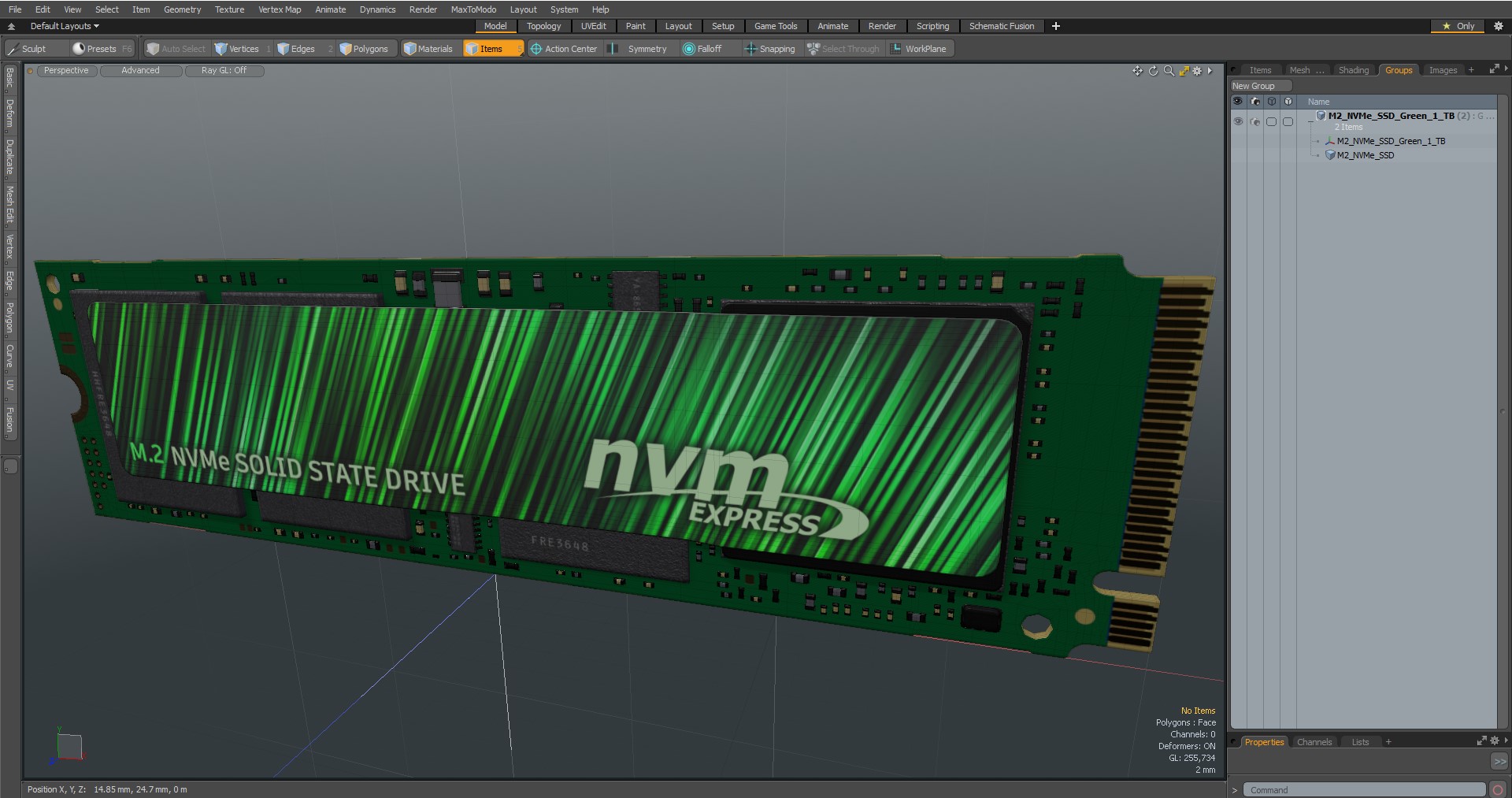Click viewport zoom magnifier icon
This screenshot has height=798, width=1512.
coord(1169,71)
